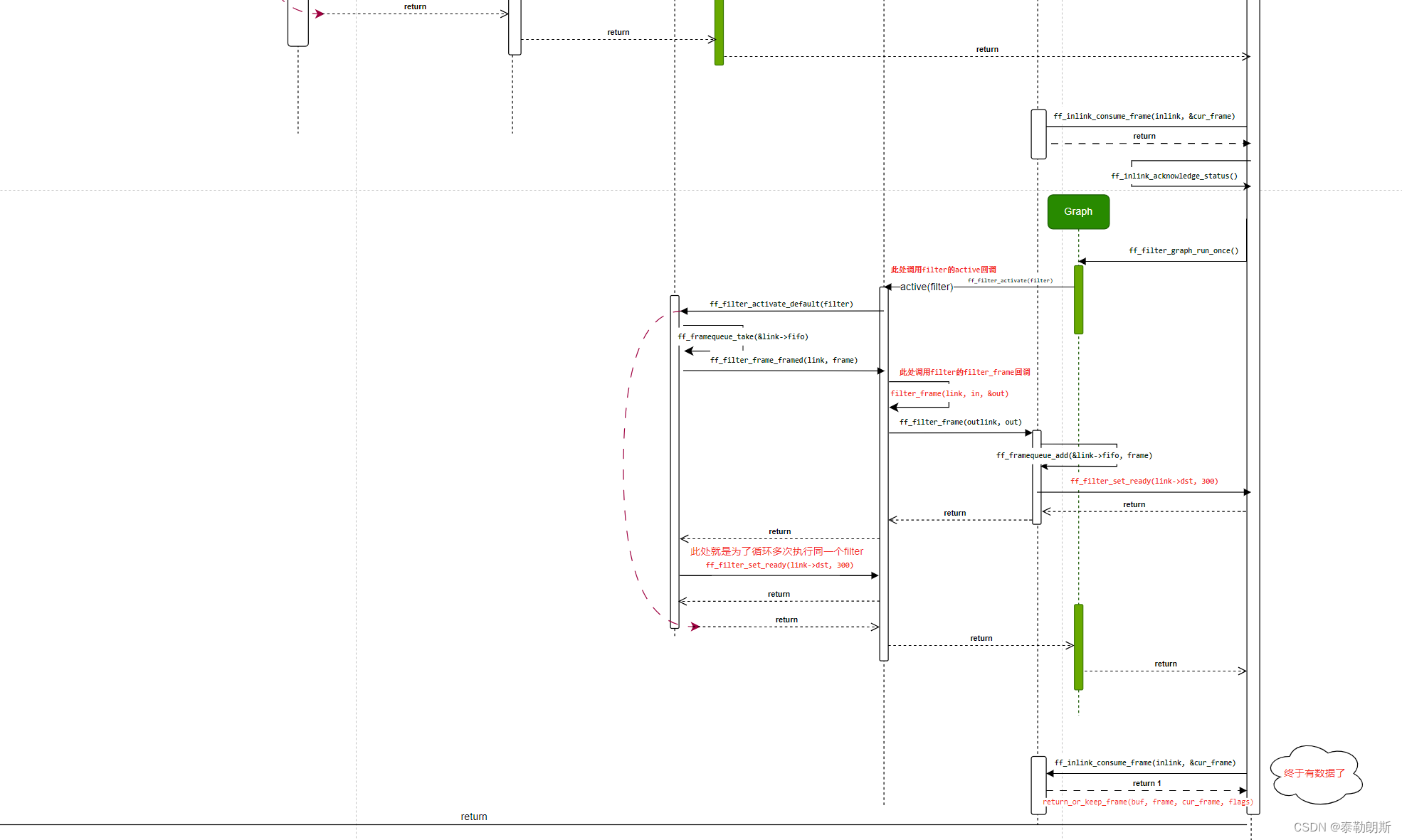Viewport: 1402px width, 840px height.
Task: Click the red return_or_keep_frame(buf, frame, cur_frame, flags) text
Action: pyautogui.click(x=1147, y=802)
